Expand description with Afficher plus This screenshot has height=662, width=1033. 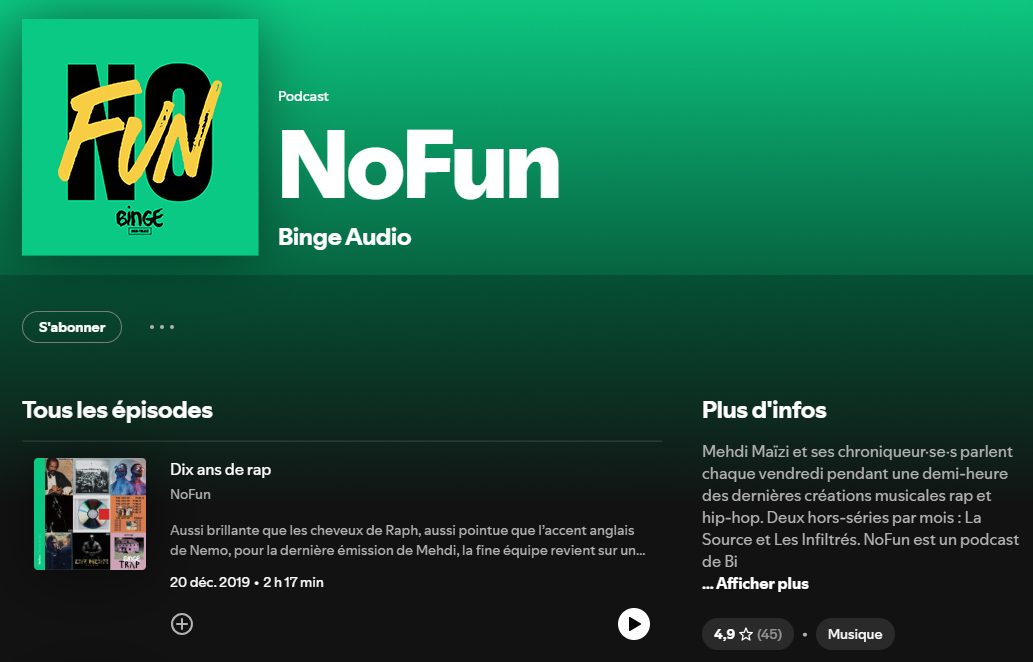(x=756, y=584)
